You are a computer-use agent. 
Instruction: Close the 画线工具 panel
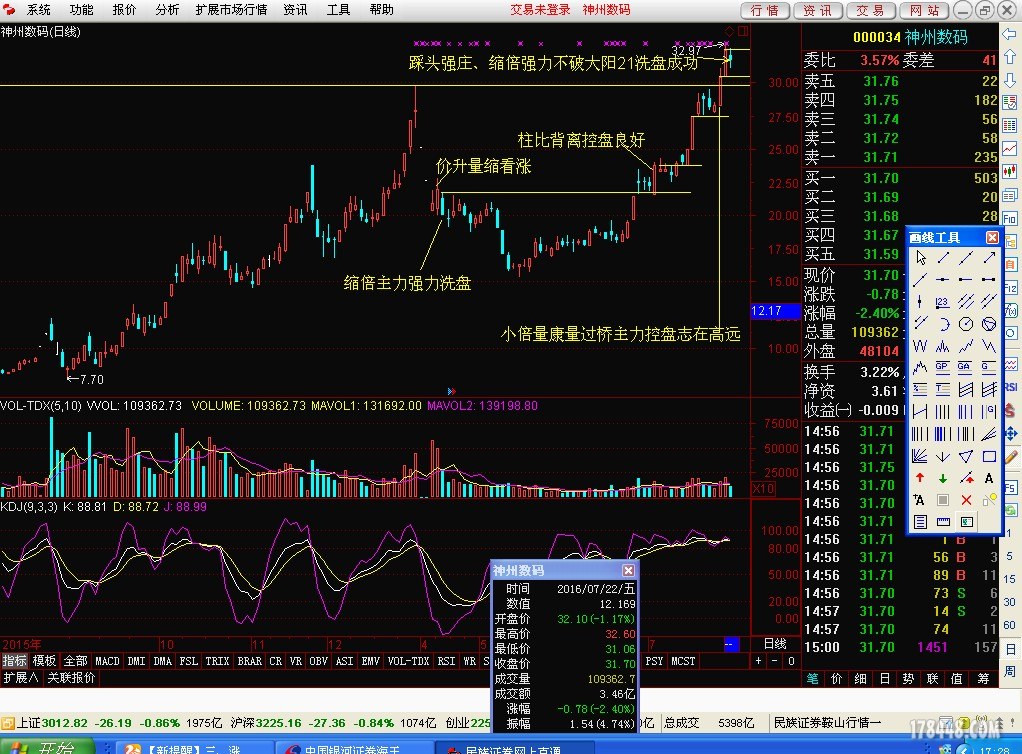coord(991,237)
